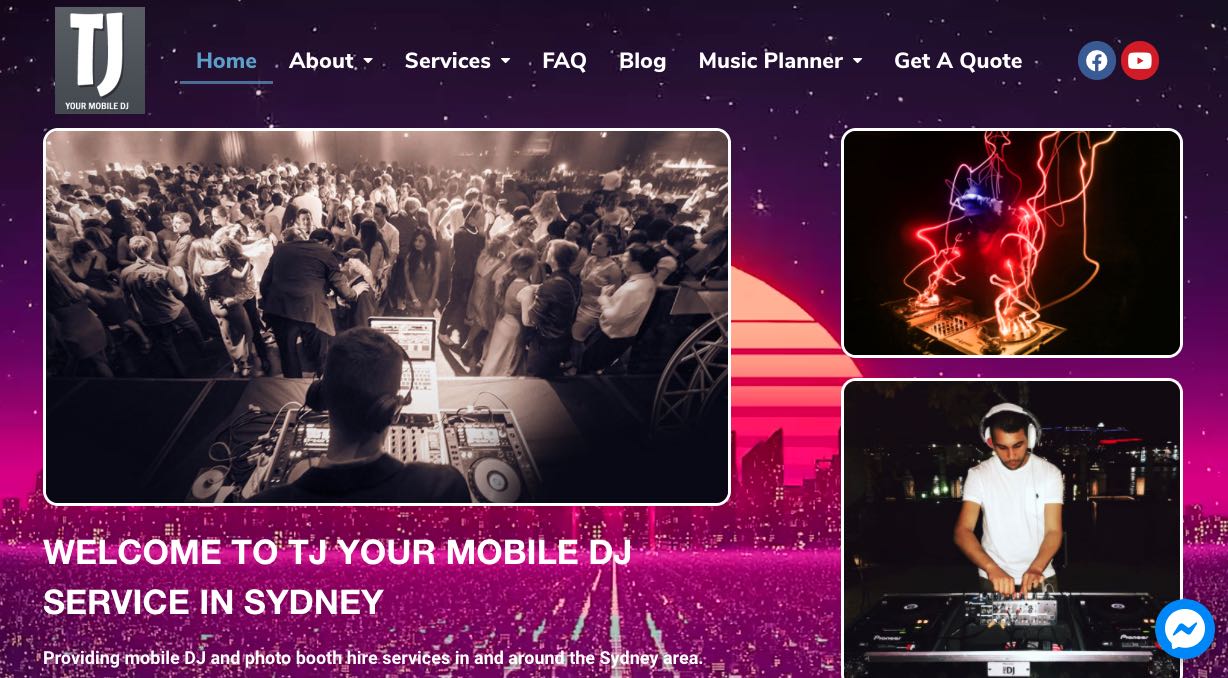Expand the Music Planner dropdown arrow
Image resolution: width=1228 pixels, height=678 pixels.
(857, 62)
